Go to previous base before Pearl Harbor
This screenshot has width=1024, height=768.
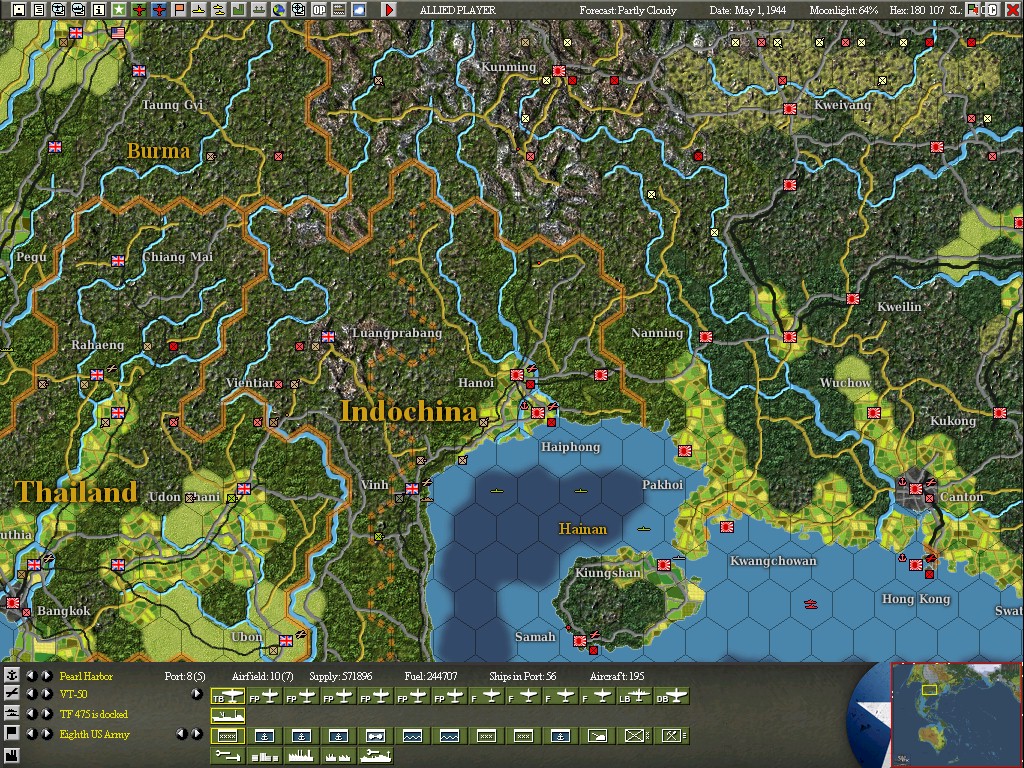[31, 675]
